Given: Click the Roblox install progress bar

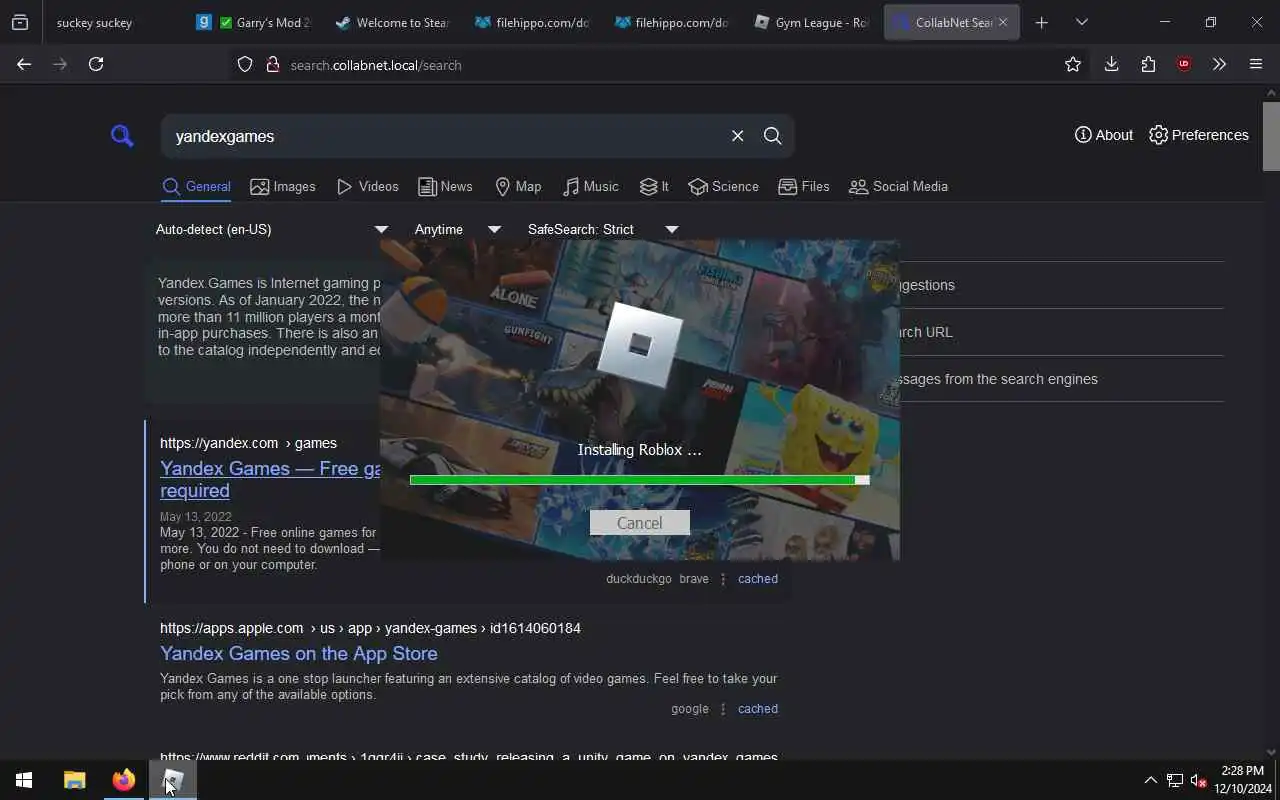Looking at the screenshot, I should (x=639, y=480).
